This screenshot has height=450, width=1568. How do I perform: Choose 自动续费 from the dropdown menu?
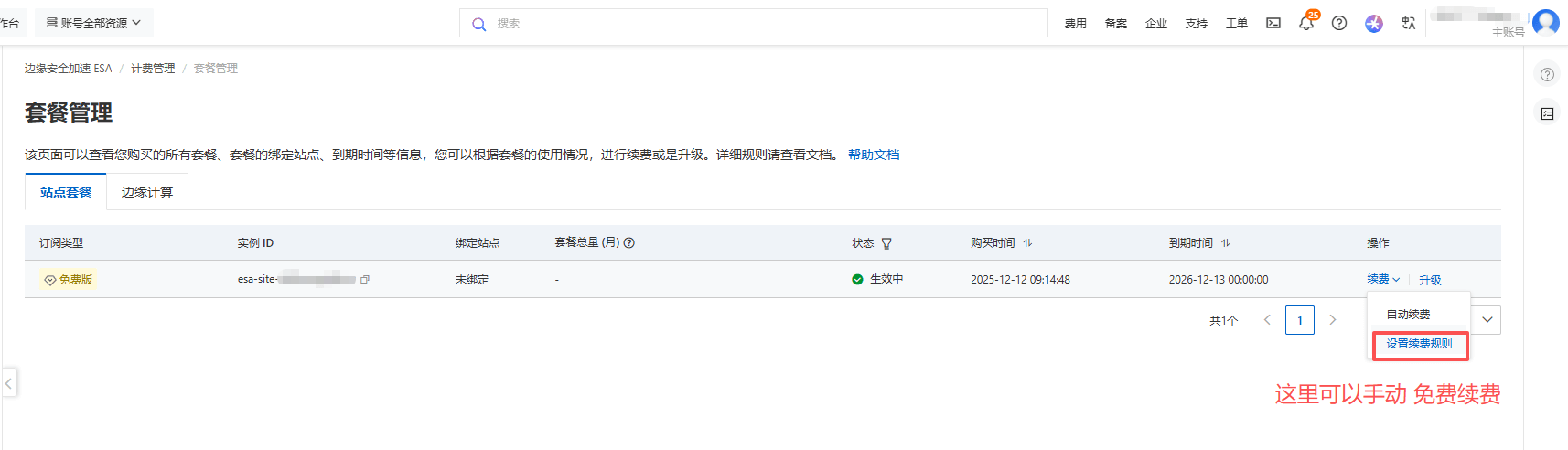(x=1408, y=315)
